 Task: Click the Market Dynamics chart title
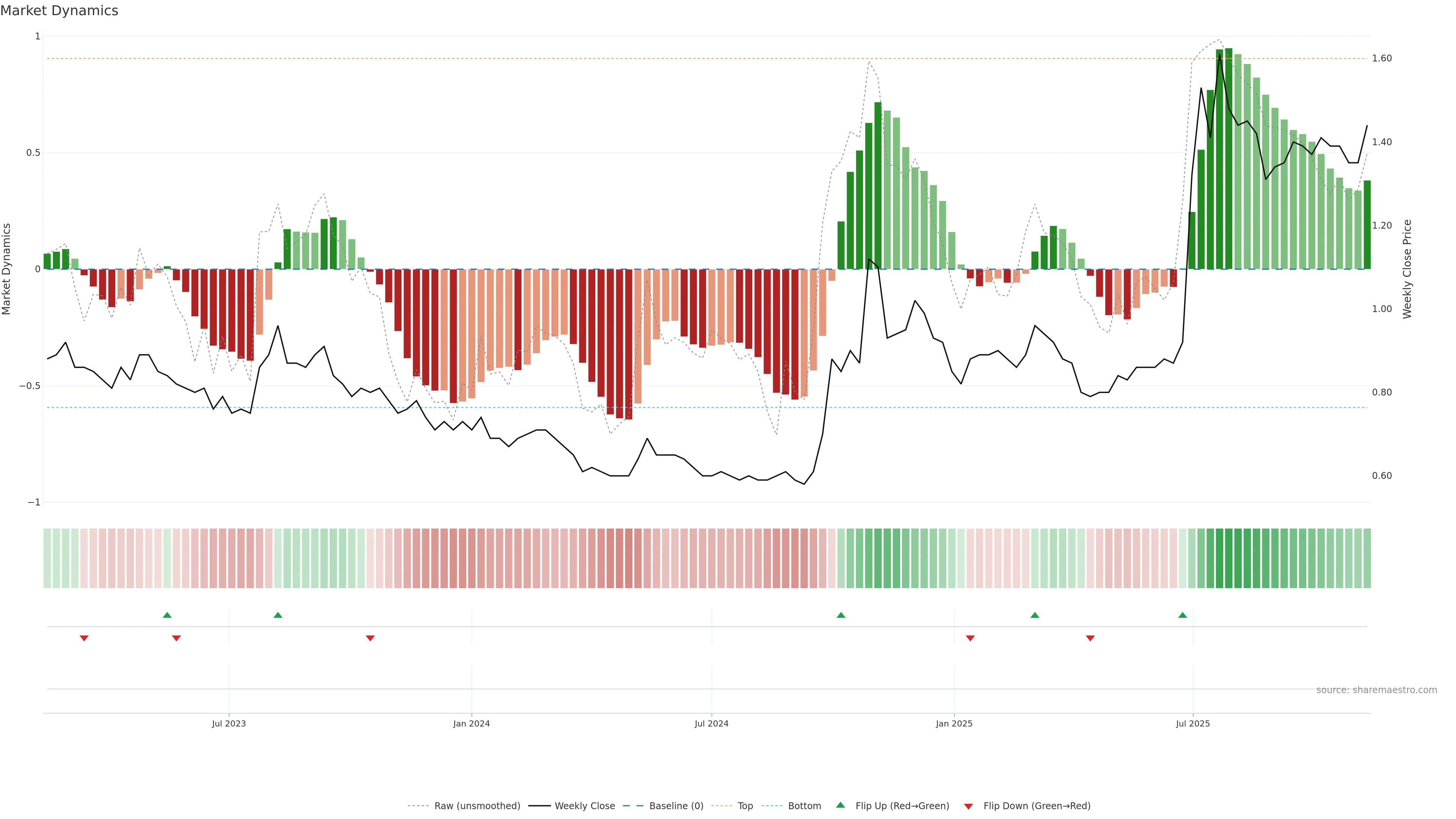[60, 11]
